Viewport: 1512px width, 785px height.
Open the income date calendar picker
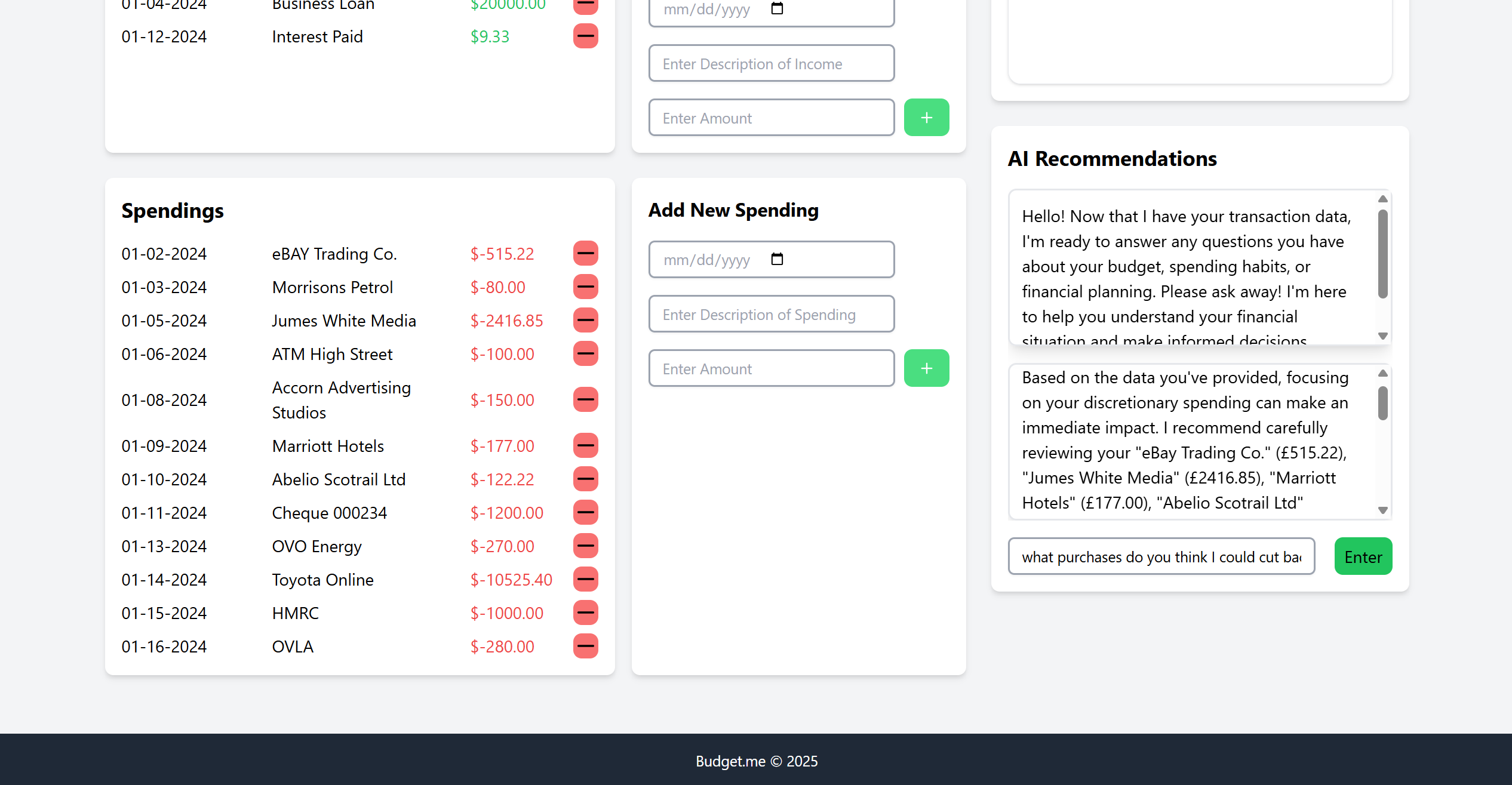point(777,9)
